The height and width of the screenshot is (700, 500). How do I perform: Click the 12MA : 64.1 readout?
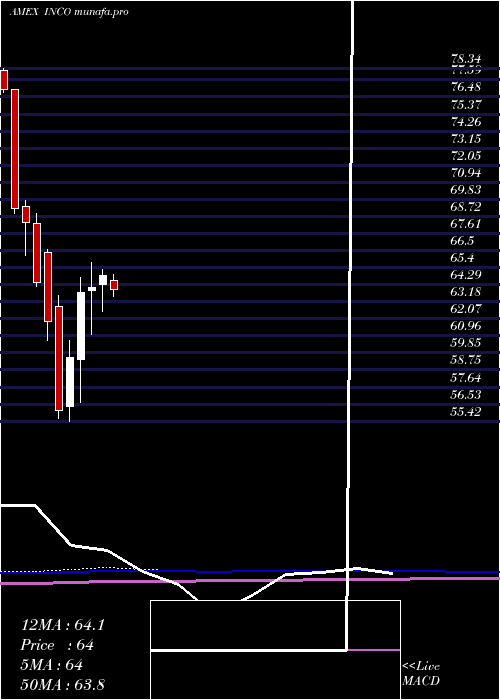(63, 625)
